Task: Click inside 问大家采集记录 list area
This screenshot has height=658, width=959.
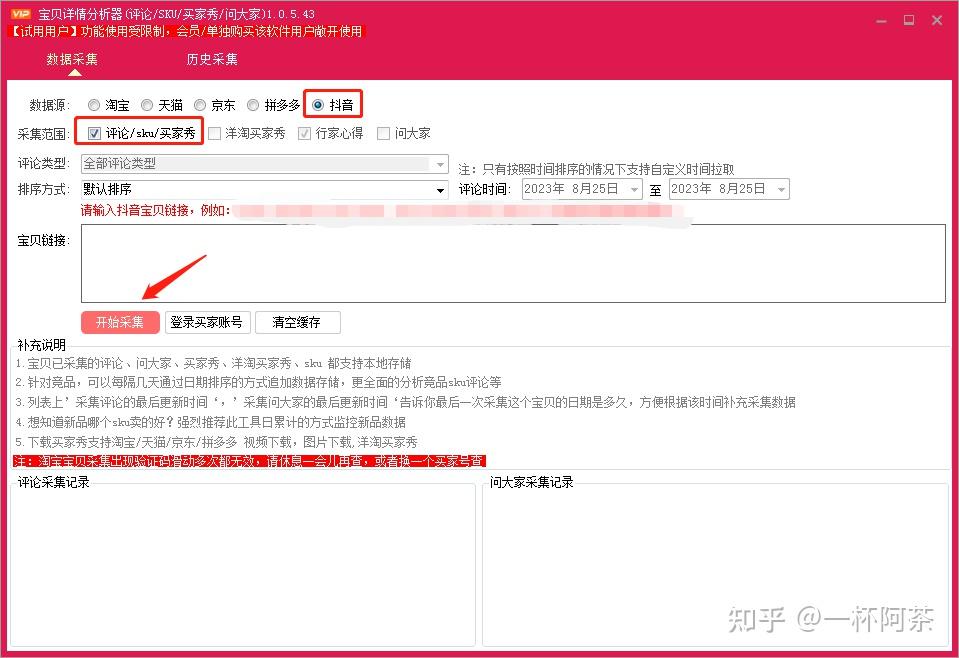Action: tap(715, 564)
